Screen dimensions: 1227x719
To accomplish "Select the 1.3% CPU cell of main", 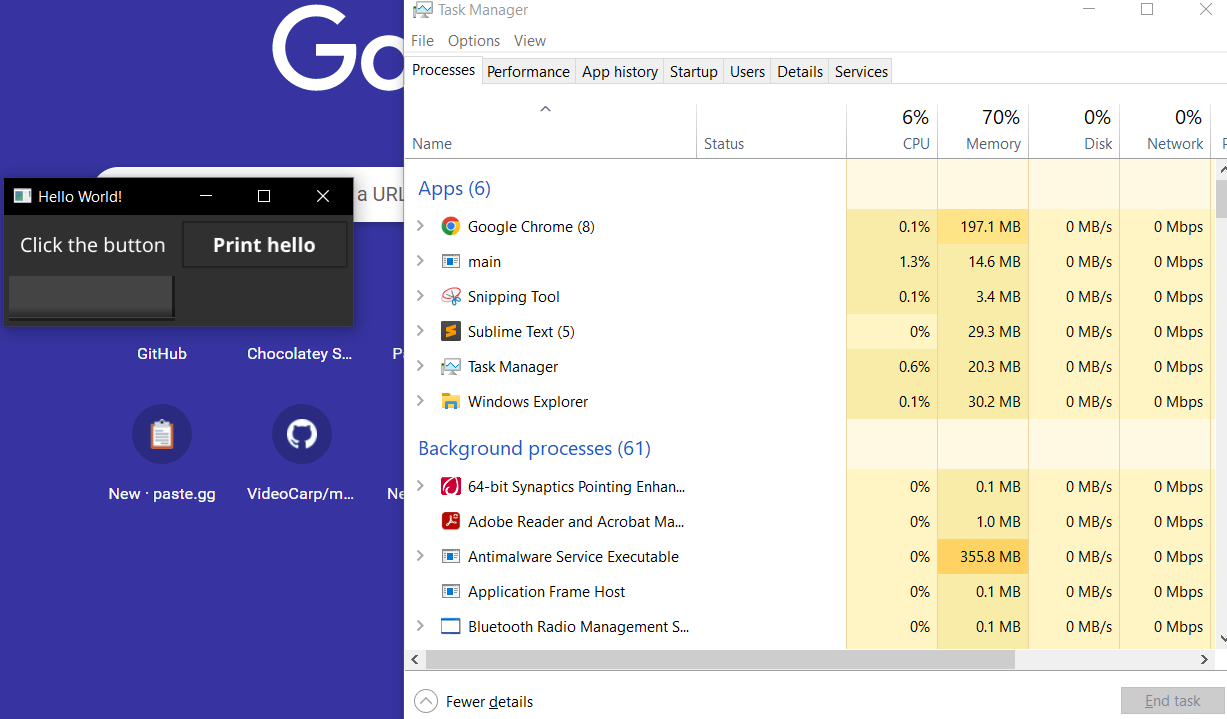I will pyautogui.click(x=892, y=261).
